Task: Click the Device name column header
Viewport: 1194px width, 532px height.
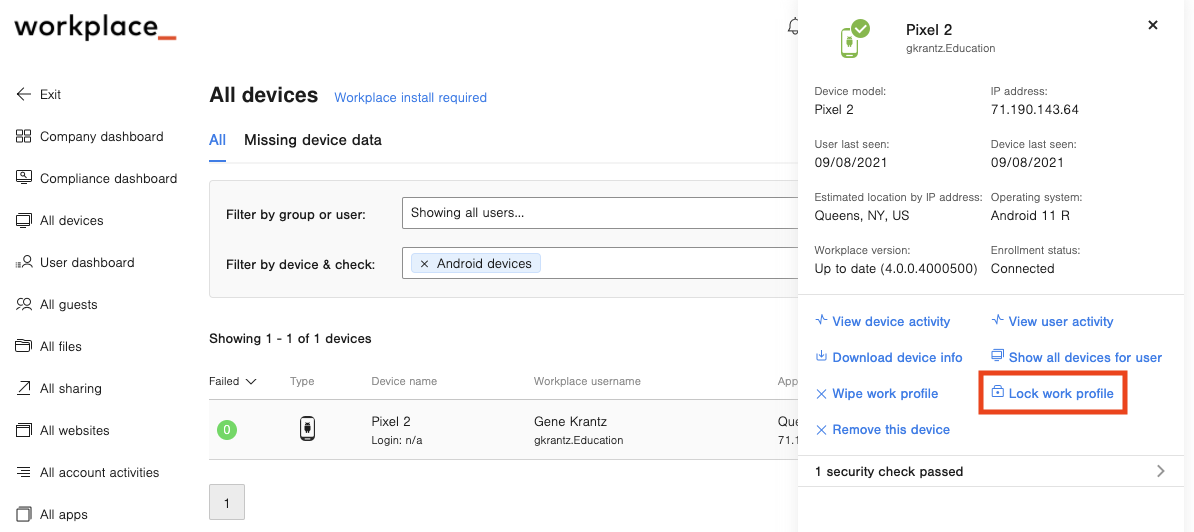Action: click(x=404, y=381)
